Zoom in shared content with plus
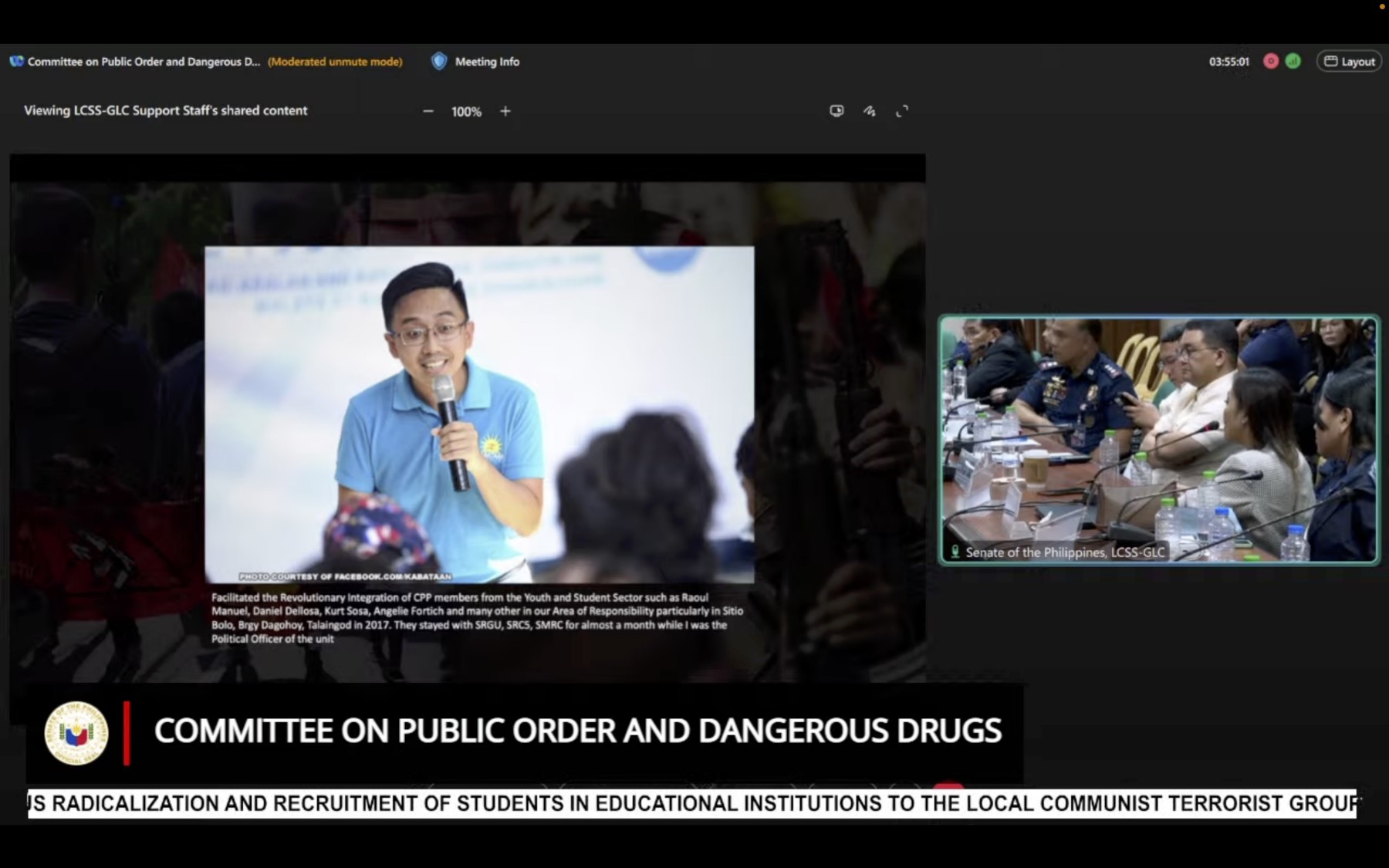Screen dimensions: 1389x868 tap(505, 111)
